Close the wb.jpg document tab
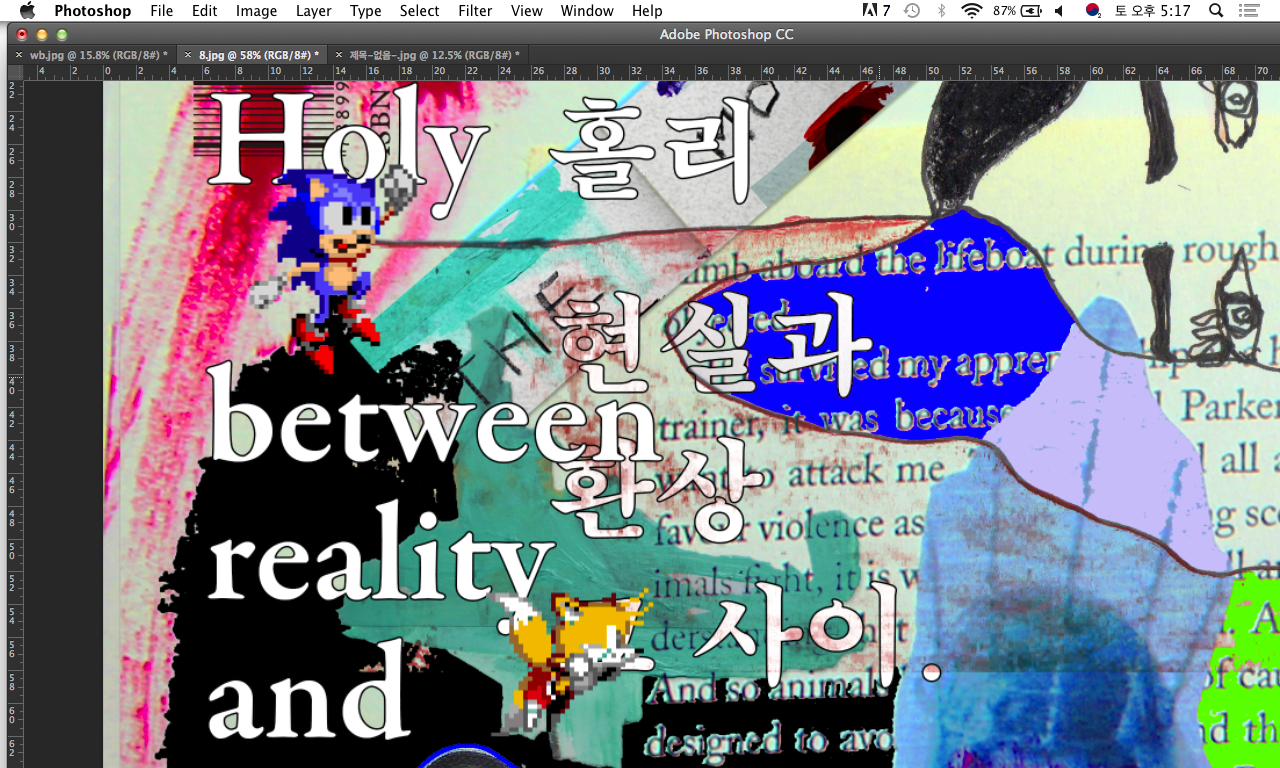 [x=19, y=55]
